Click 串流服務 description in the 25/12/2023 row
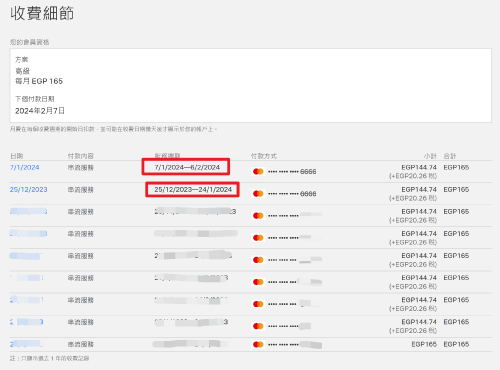The image size is (500, 370). [x=81, y=190]
